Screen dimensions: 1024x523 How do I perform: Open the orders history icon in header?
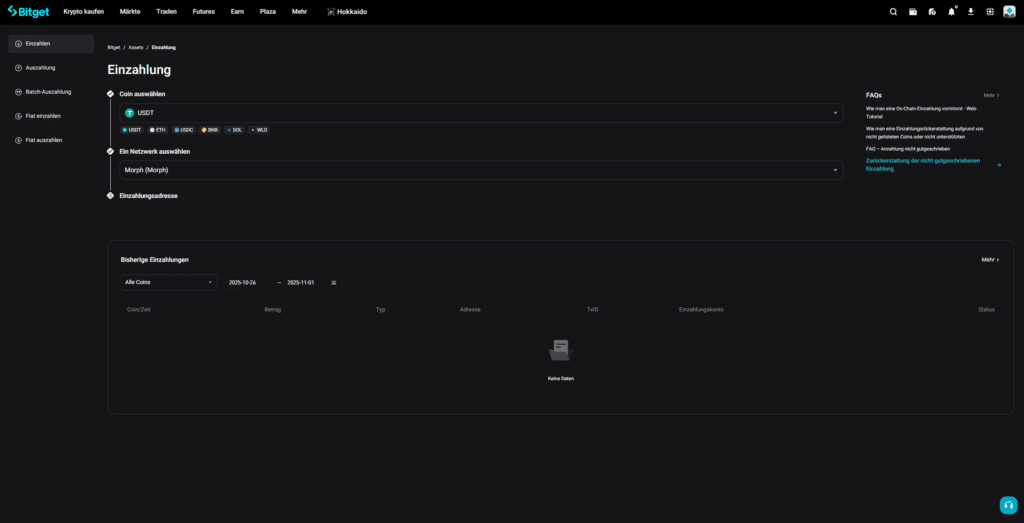pyautogui.click(x=932, y=12)
